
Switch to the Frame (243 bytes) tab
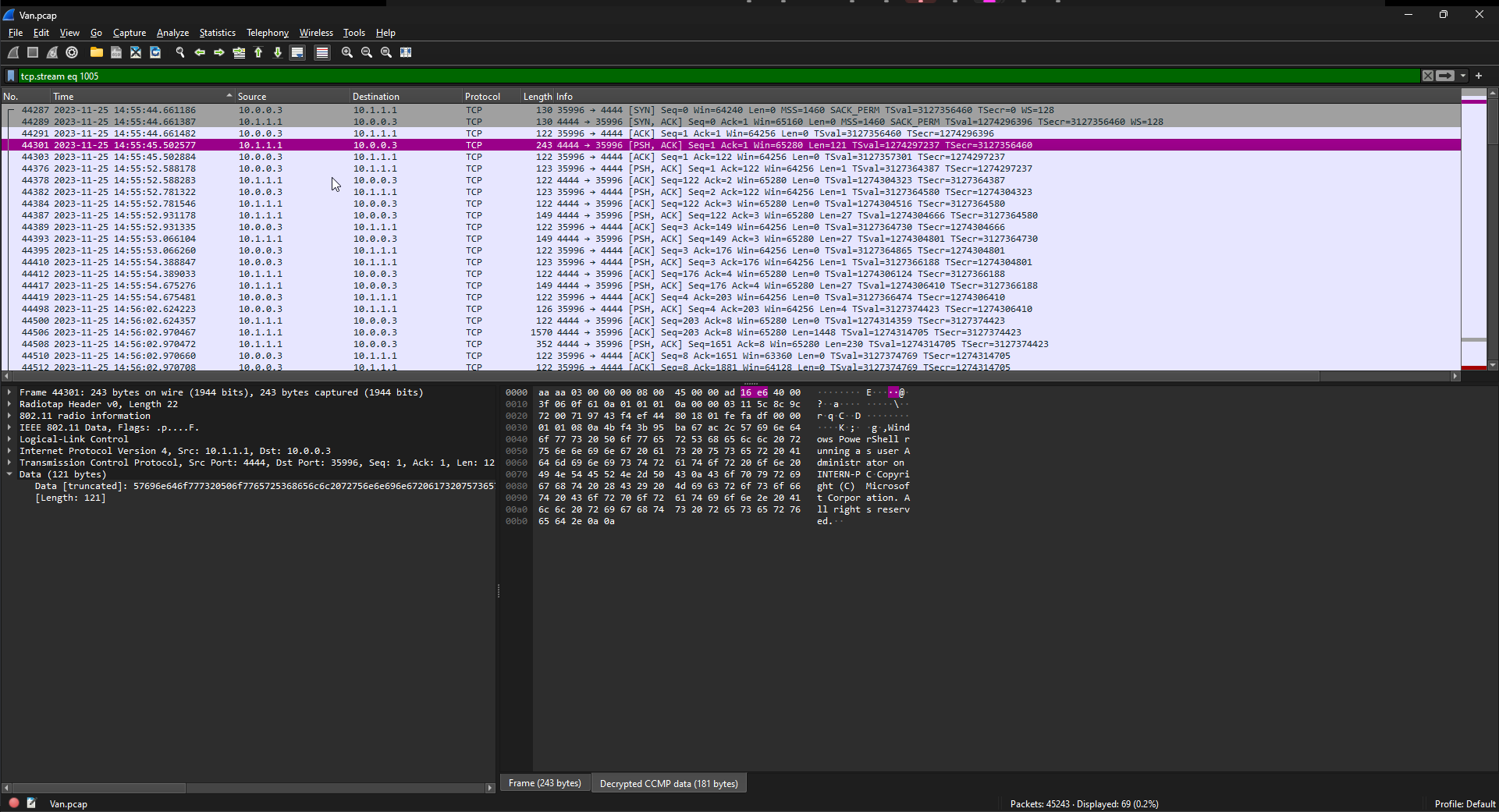click(545, 783)
